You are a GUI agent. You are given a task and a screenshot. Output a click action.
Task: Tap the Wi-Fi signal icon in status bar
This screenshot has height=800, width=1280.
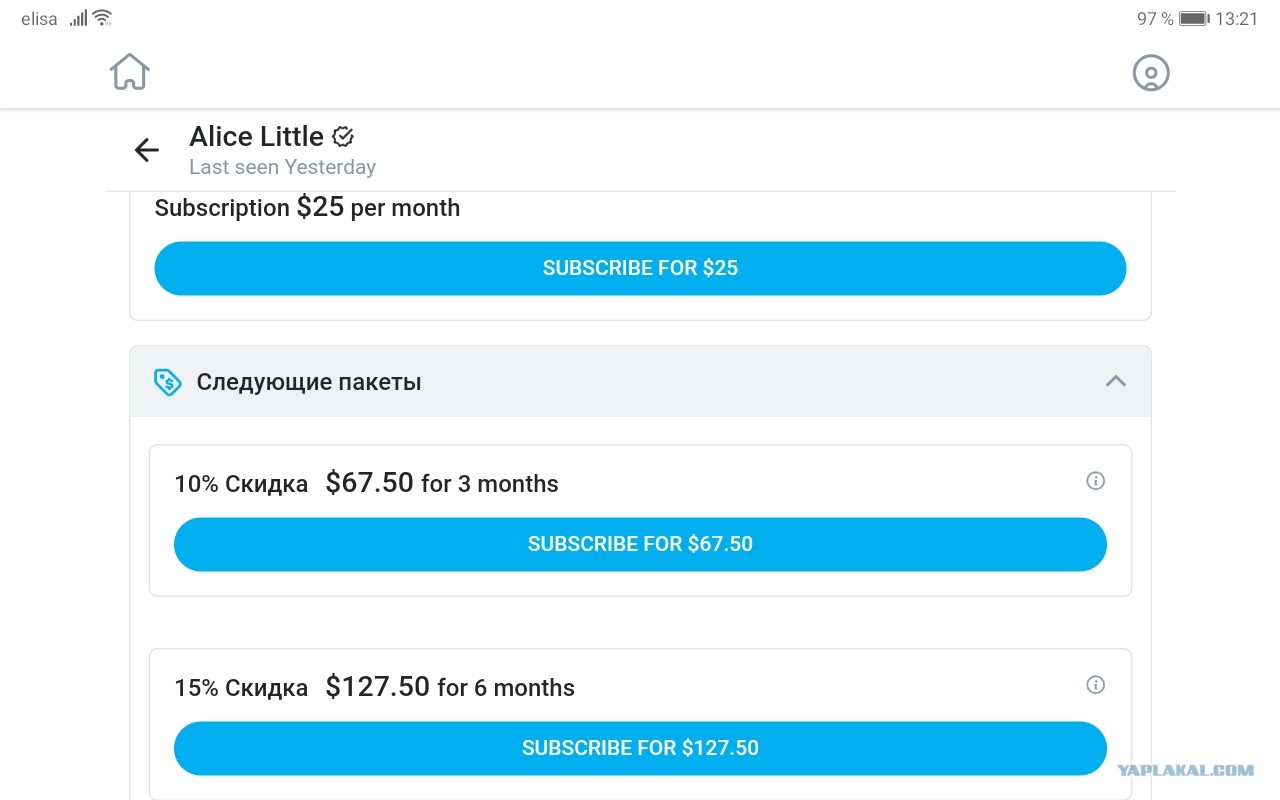102,18
